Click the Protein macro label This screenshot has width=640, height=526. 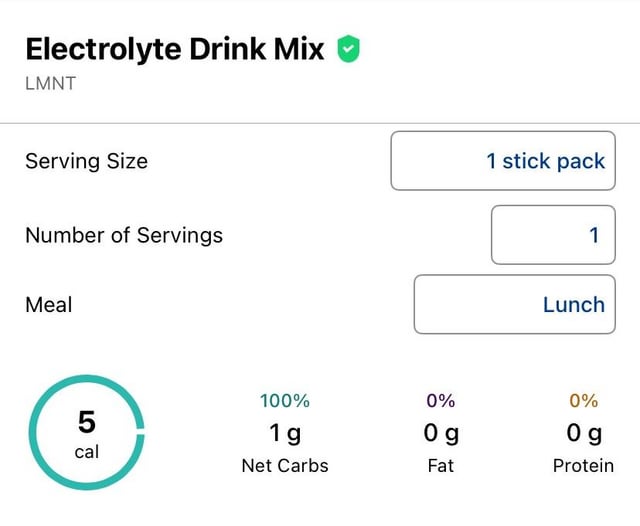[x=584, y=465]
